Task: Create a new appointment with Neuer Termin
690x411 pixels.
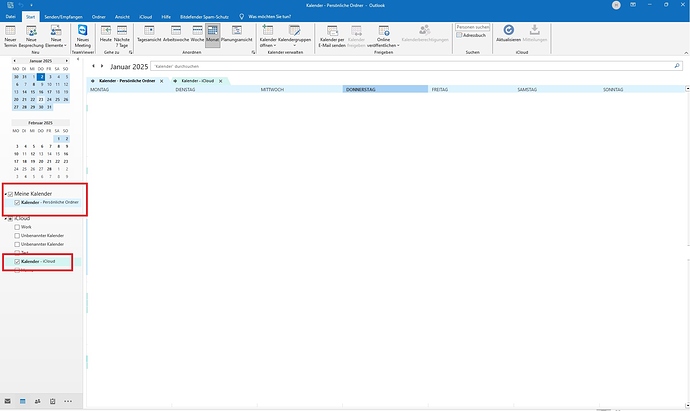Action: tap(10, 36)
